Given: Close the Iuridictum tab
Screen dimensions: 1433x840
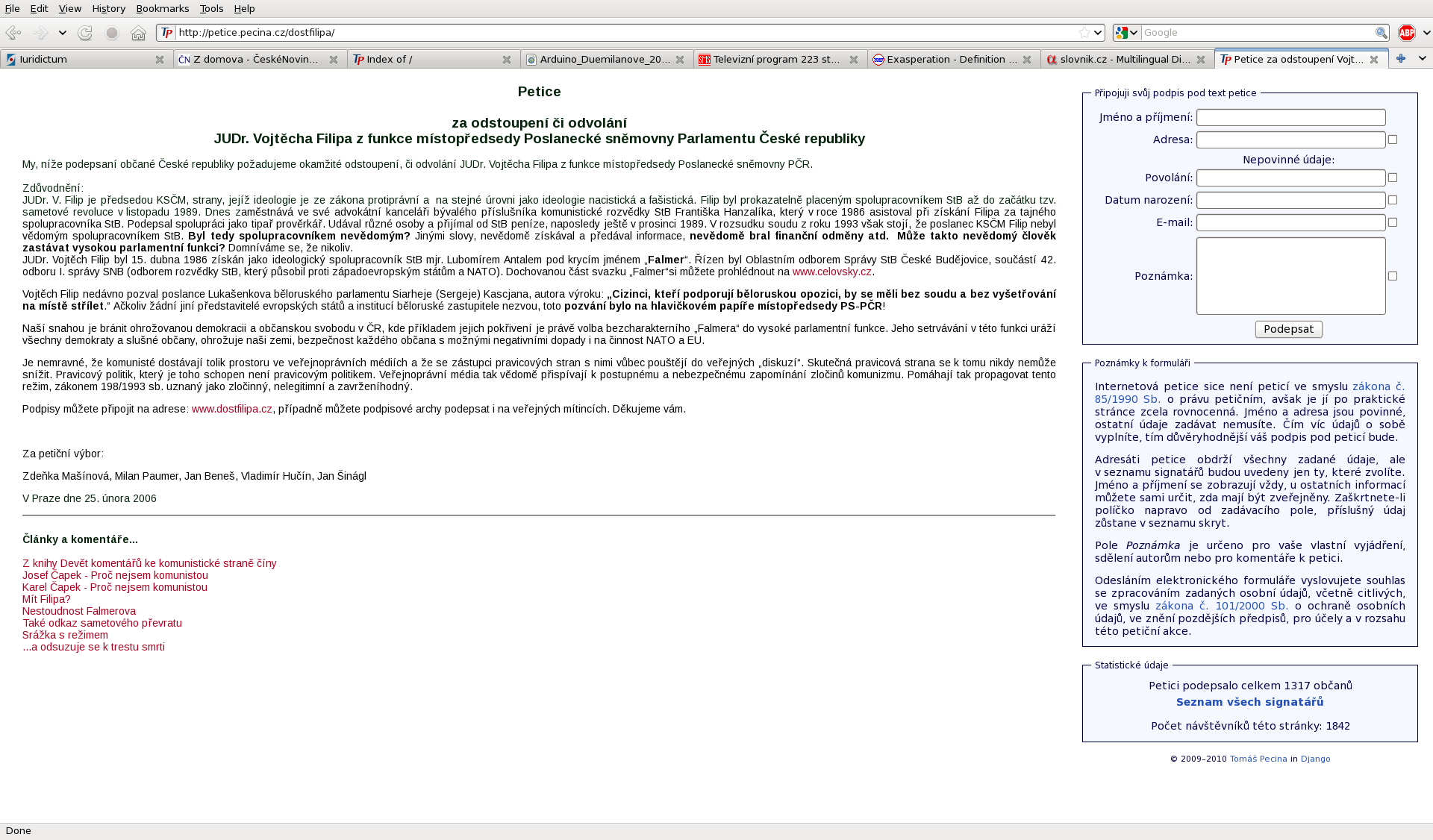Looking at the screenshot, I should (x=160, y=60).
